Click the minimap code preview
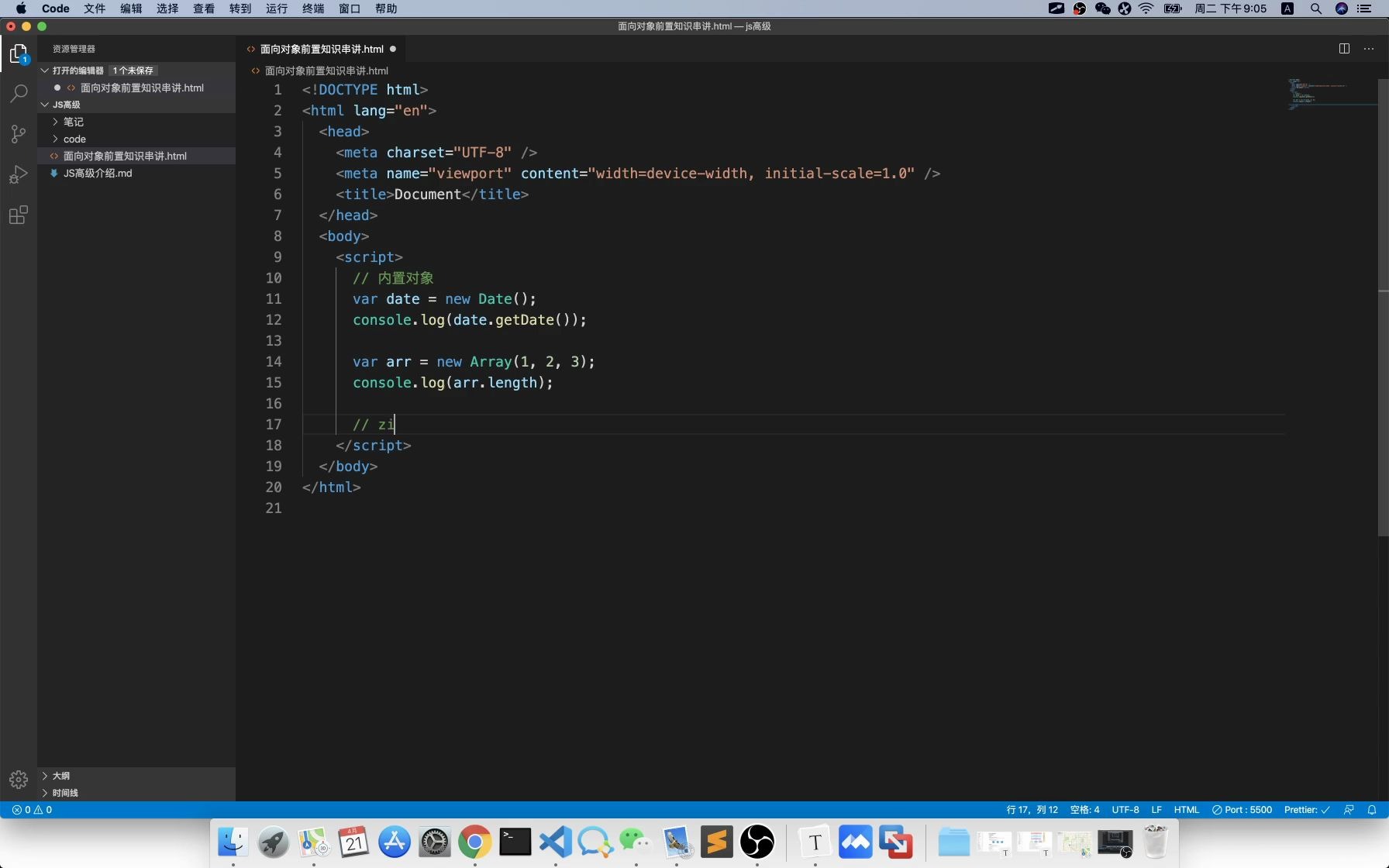Viewport: 1389px width, 868px height. pyautogui.click(x=1331, y=93)
